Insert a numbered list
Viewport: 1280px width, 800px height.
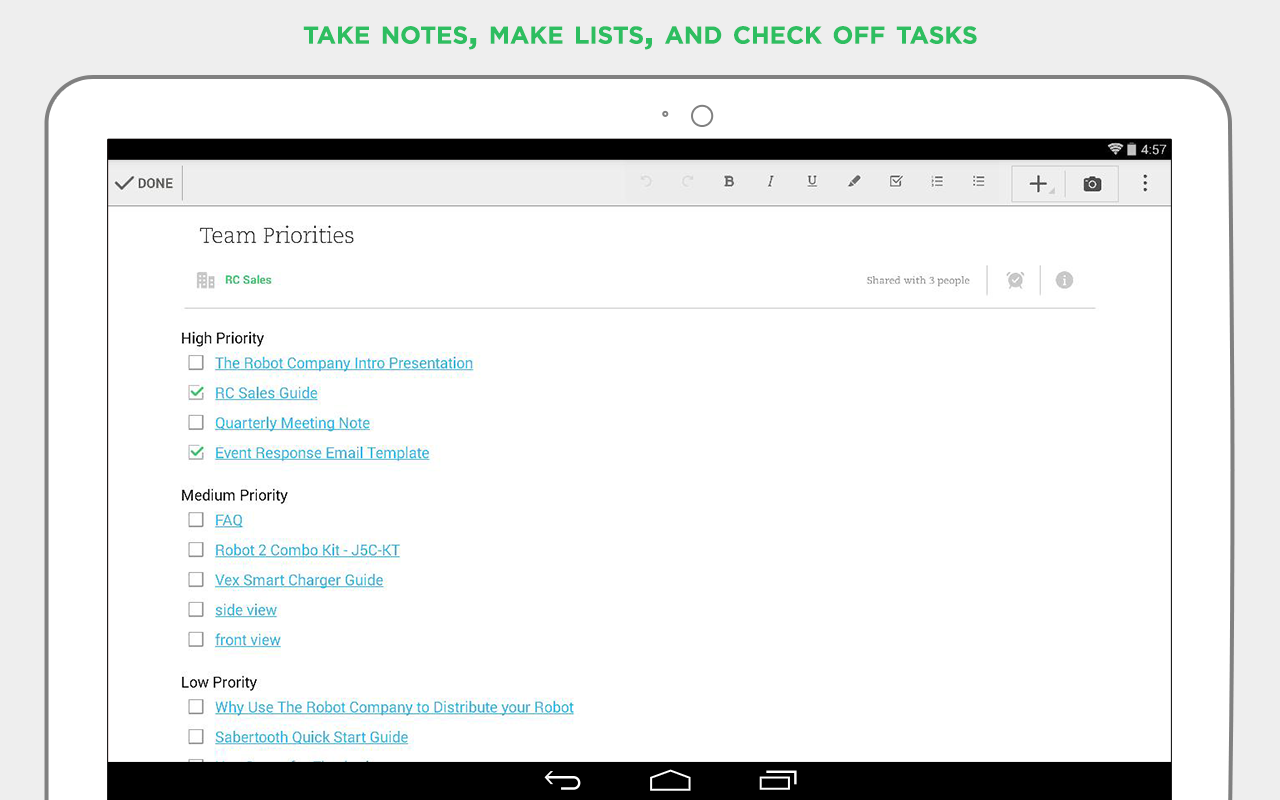(937, 182)
